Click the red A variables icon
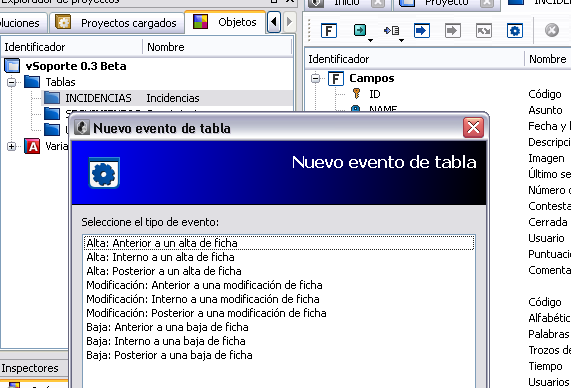This screenshot has width=571, height=388. (x=32, y=146)
